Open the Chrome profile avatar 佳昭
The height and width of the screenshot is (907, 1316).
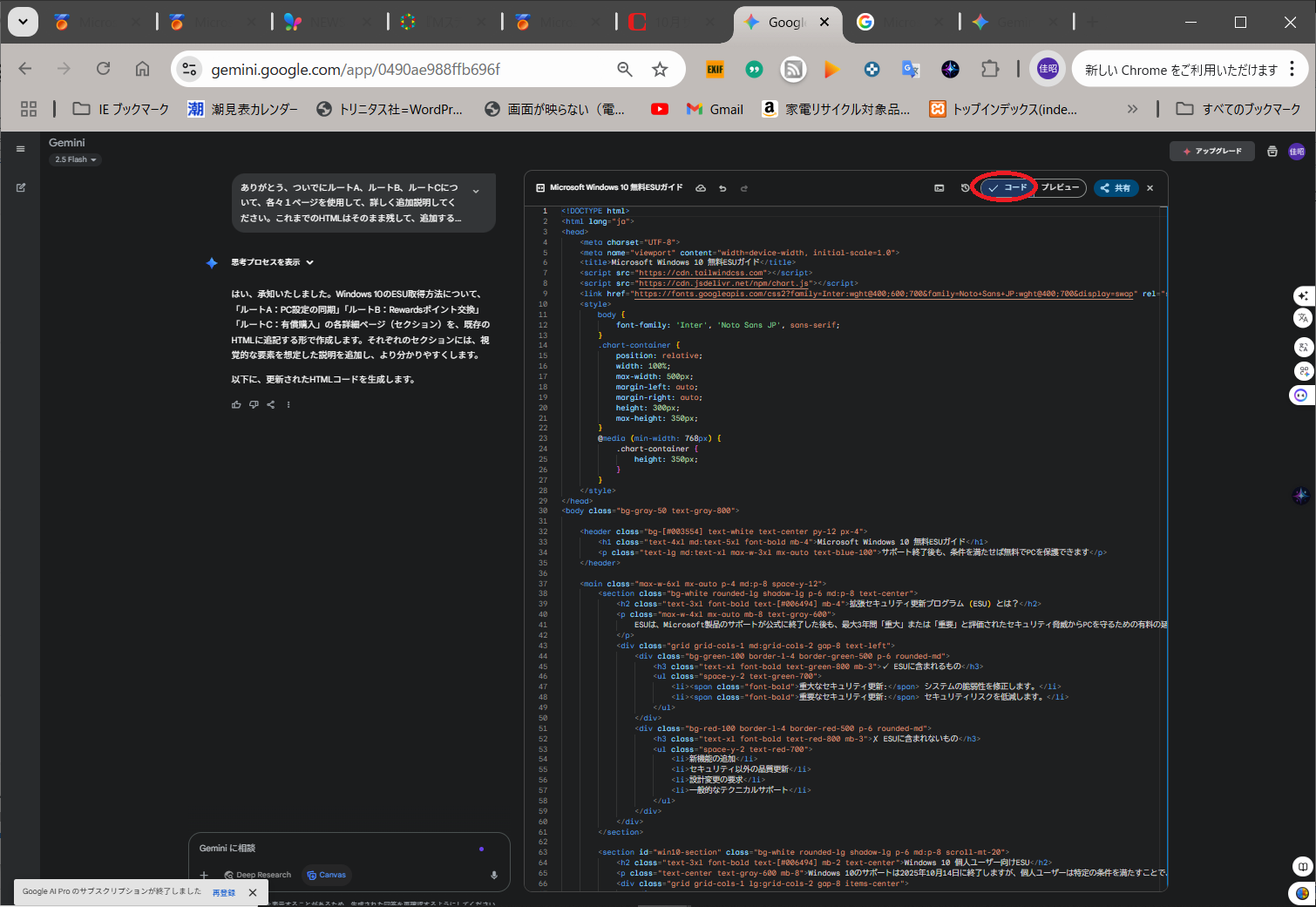point(1048,69)
